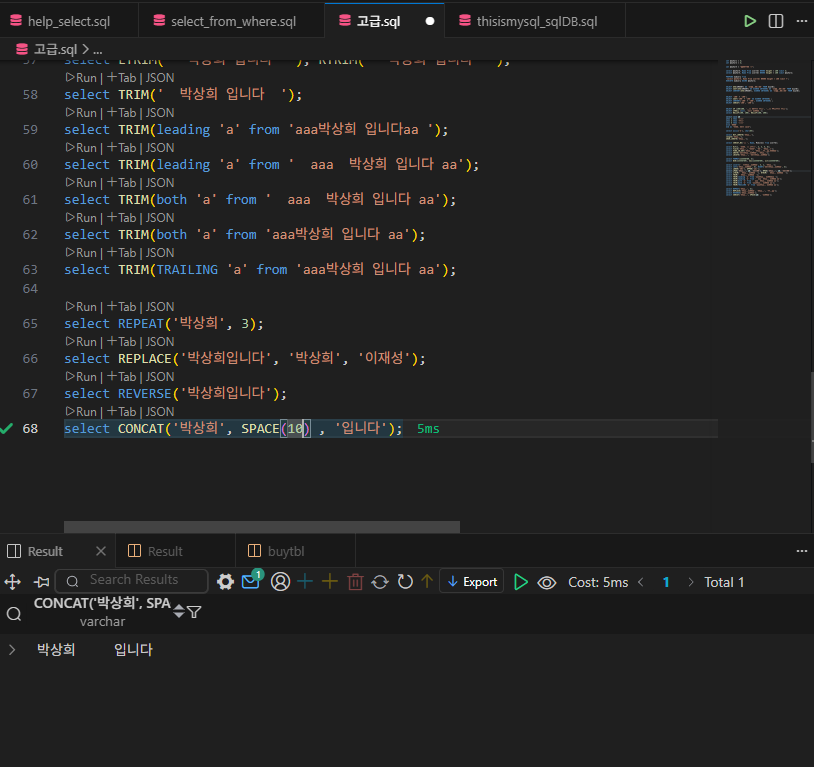Click the unsaved dot on 고급.sql tab

[430, 21]
